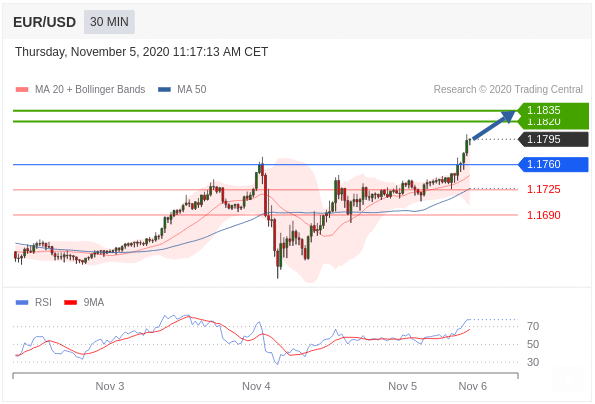Click the 1.1690 red support label
The height and width of the screenshot is (404, 595).
(x=543, y=215)
